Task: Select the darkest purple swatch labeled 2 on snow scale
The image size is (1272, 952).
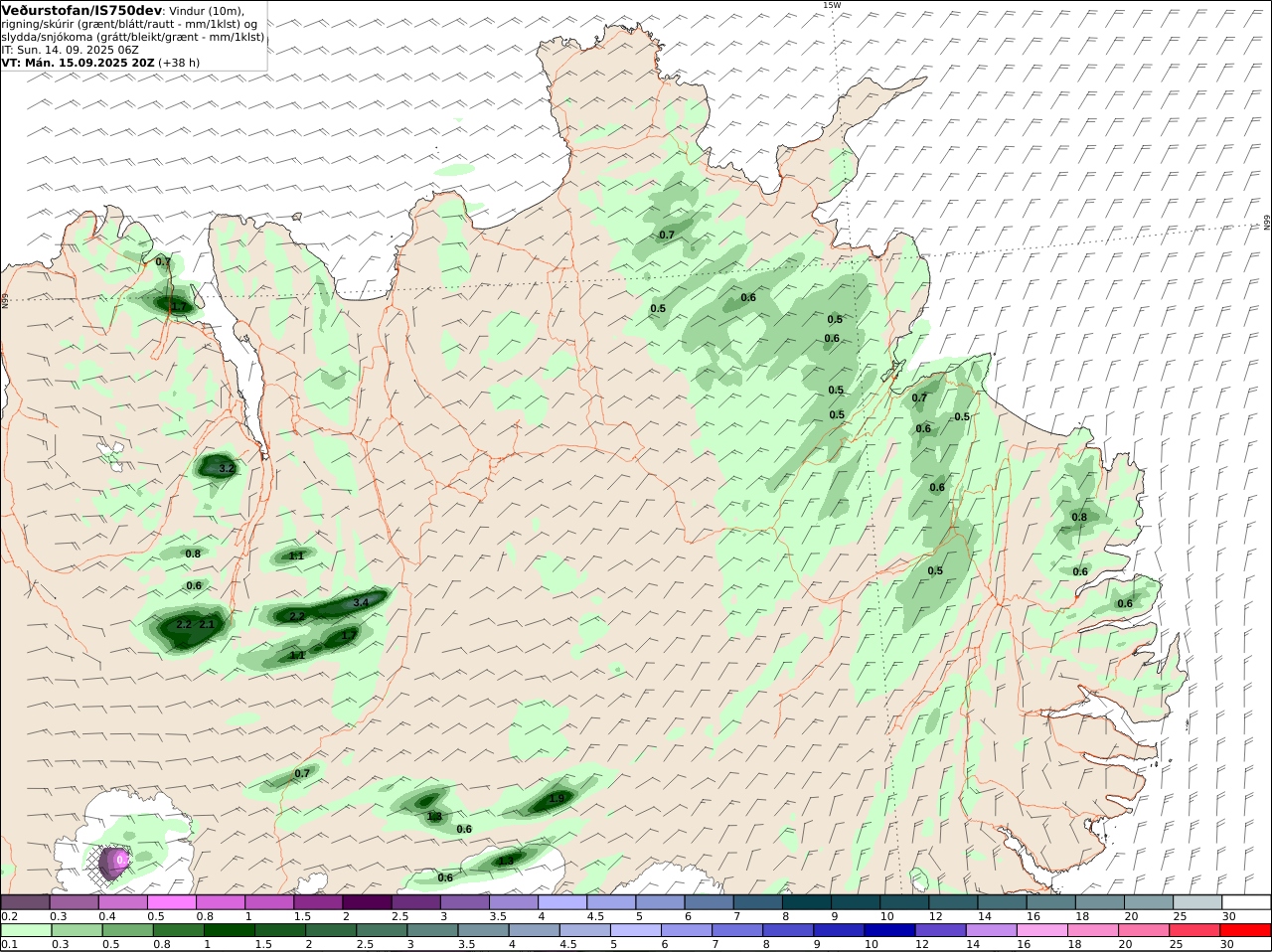Action: point(367,901)
